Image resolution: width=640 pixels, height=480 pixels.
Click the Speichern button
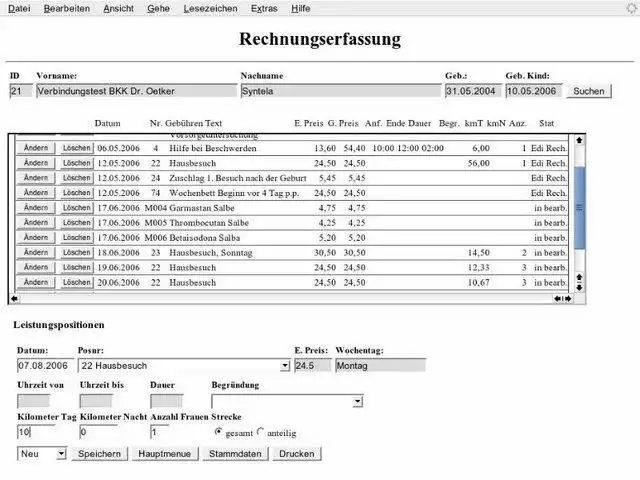[100, 454]
